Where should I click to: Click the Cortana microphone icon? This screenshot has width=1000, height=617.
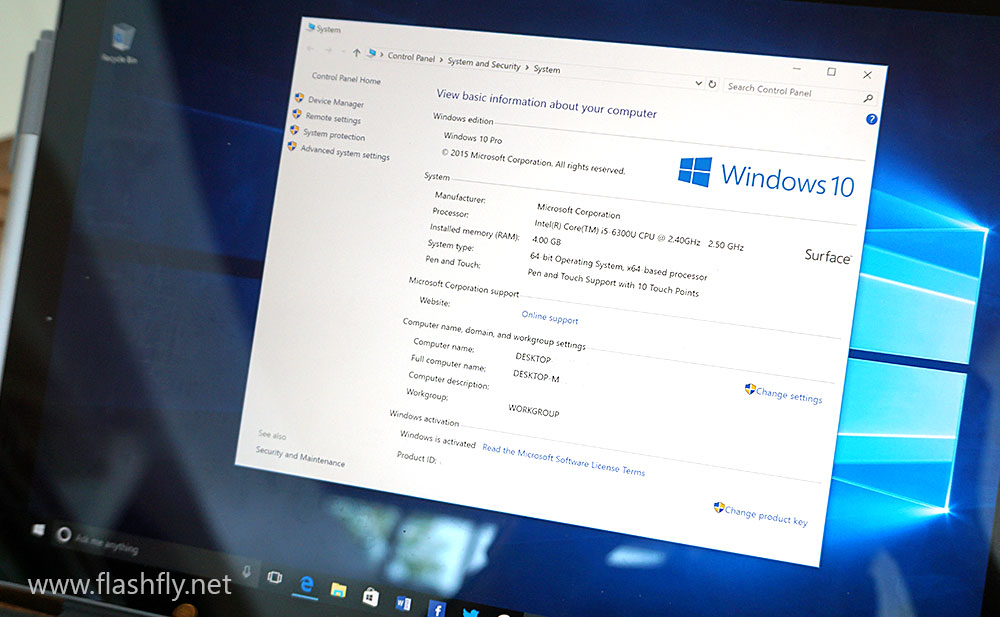coord(245,573)
